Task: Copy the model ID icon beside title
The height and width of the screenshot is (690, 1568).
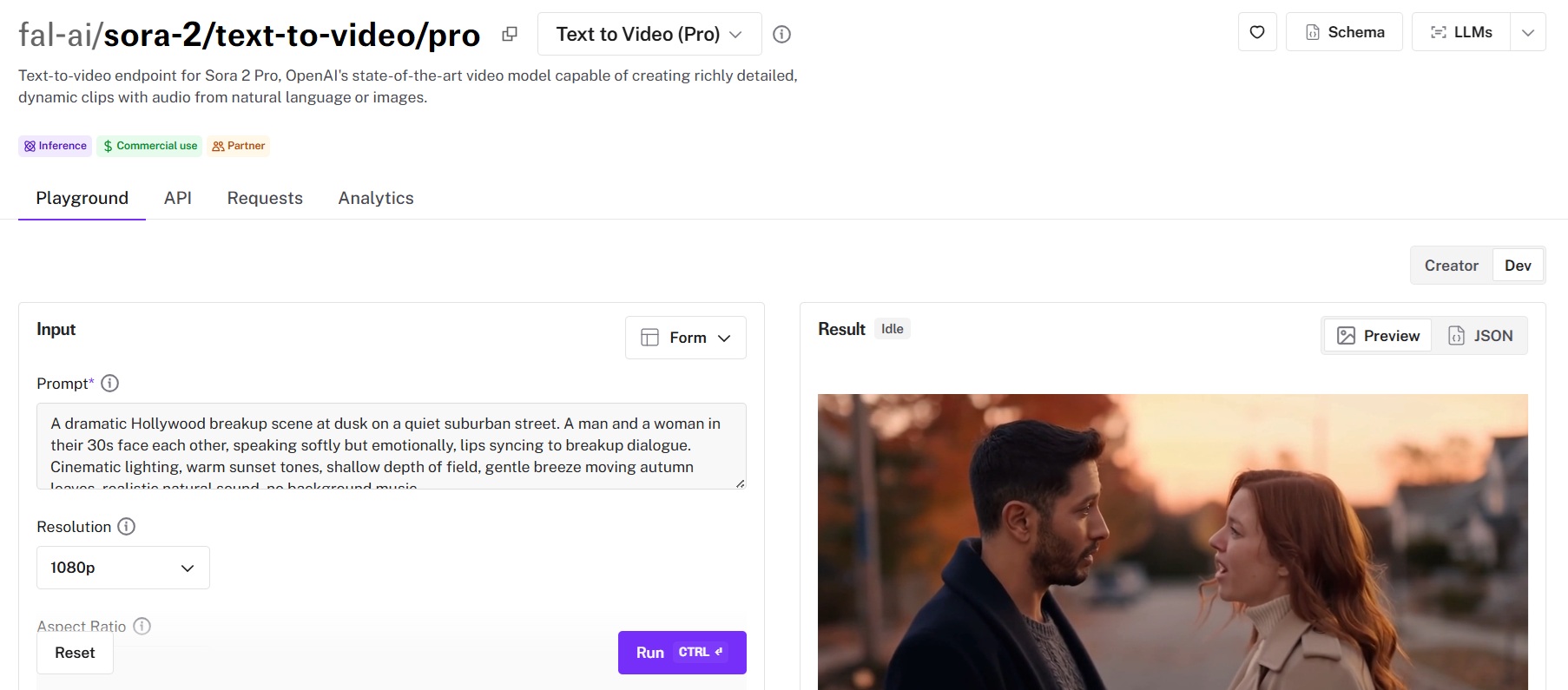Action: point(510,34)
